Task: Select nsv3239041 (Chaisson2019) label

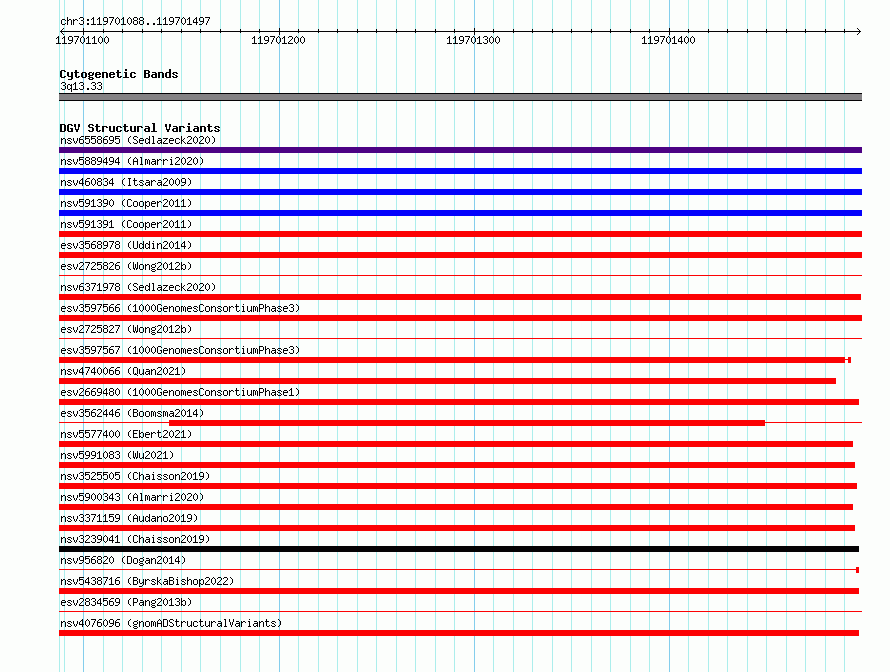Action: point(135,539)
